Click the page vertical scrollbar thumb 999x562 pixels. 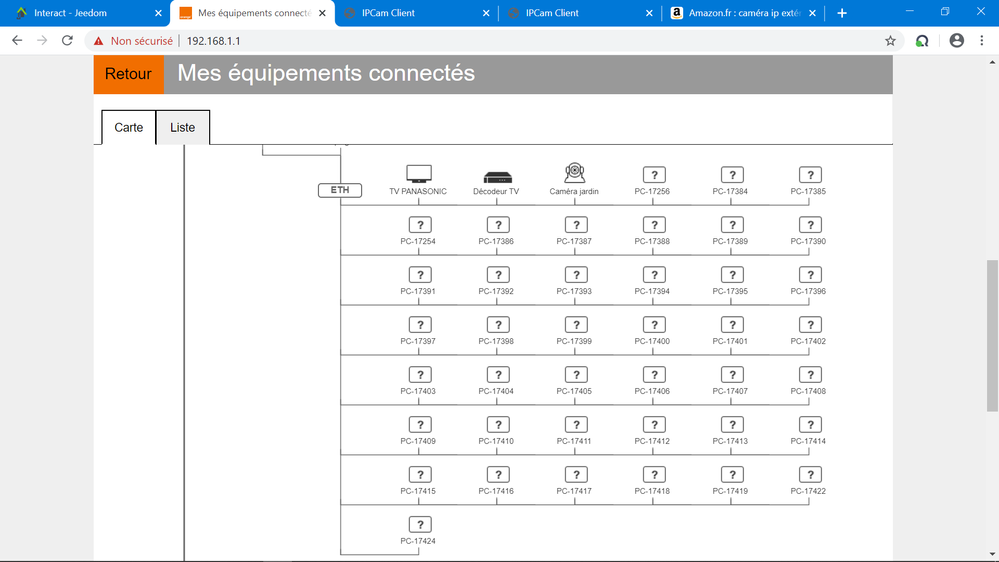993,336
